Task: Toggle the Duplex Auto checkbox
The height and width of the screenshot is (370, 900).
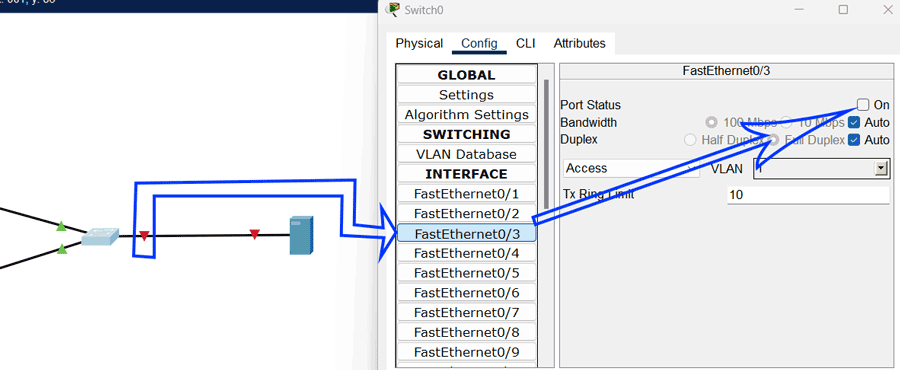Action: click(x=854, y=140)
